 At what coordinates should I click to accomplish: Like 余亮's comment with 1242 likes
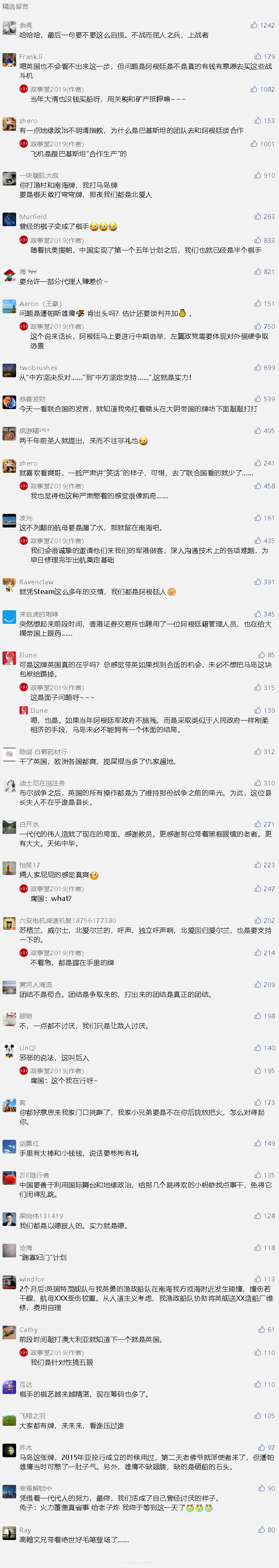click(262, 25)
